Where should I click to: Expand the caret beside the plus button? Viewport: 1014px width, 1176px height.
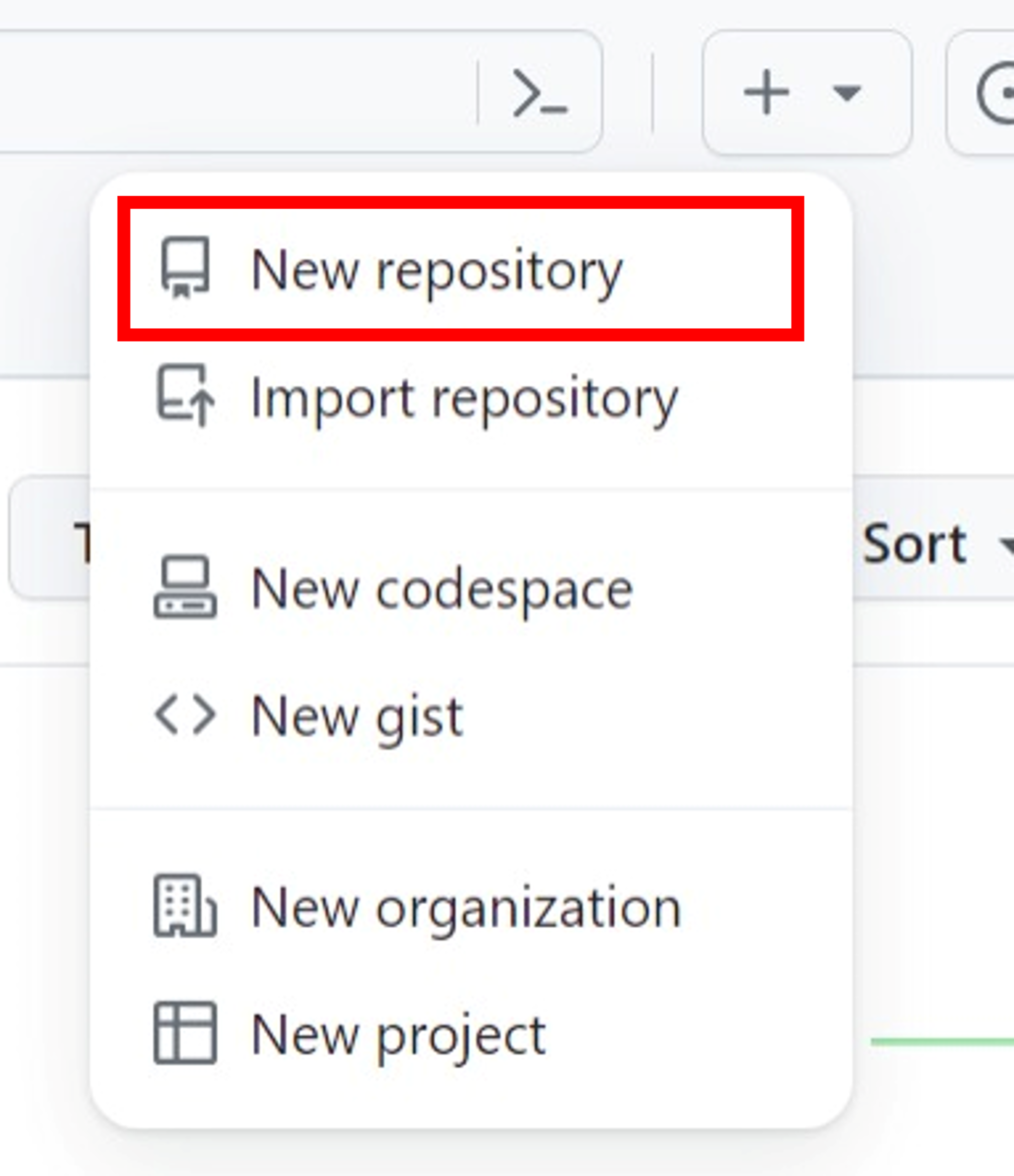847,92
